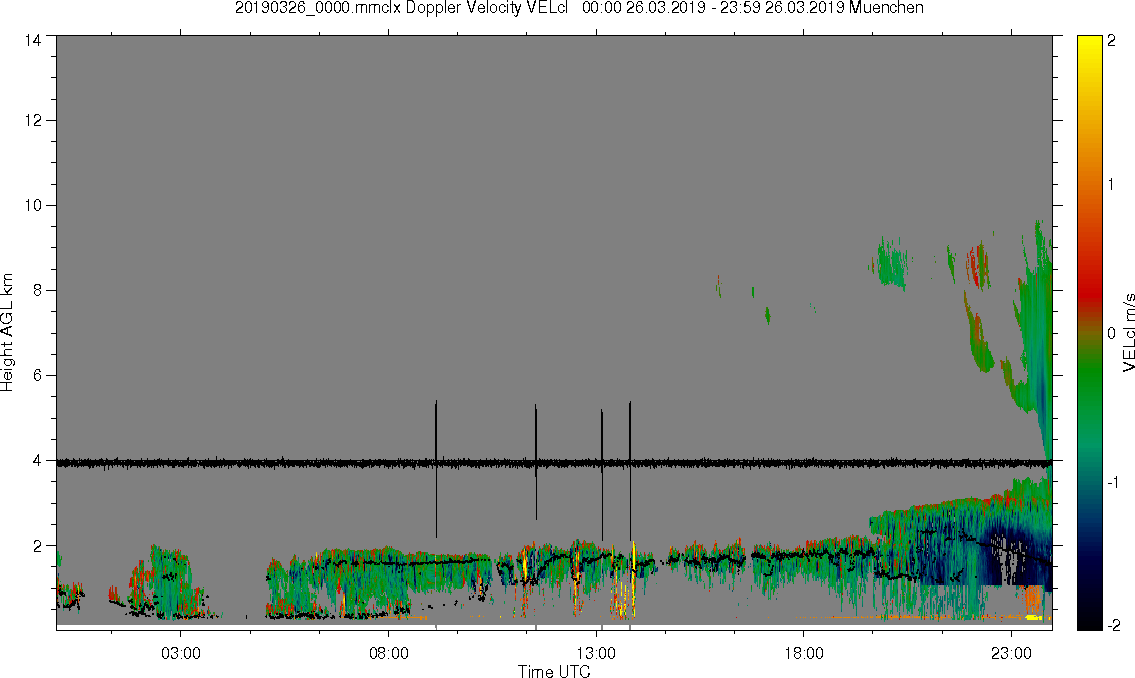
Task: Click the 18:00 time tick label
Action: click(x=804, y=653)
